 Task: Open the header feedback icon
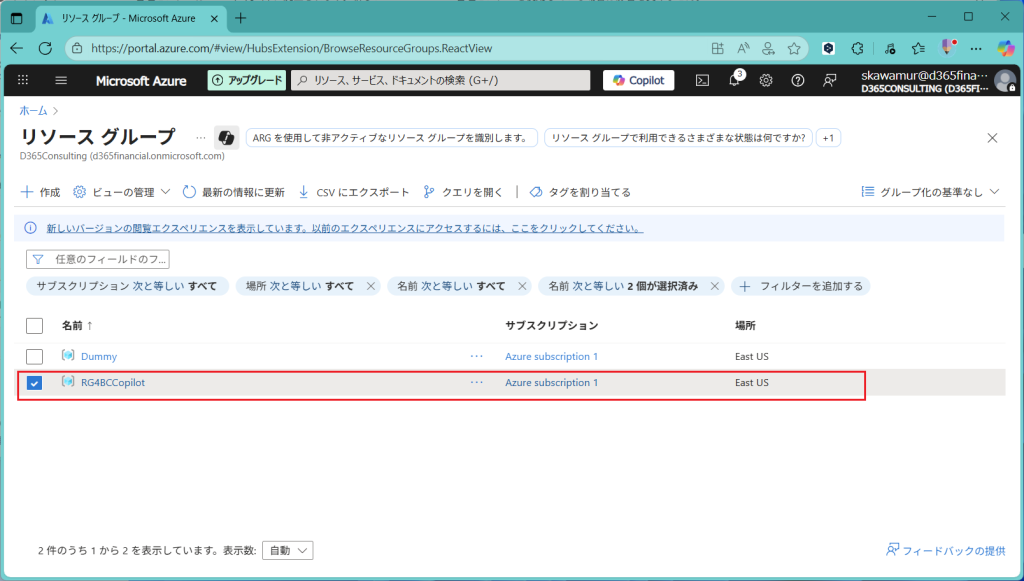(x=829, y=80)
